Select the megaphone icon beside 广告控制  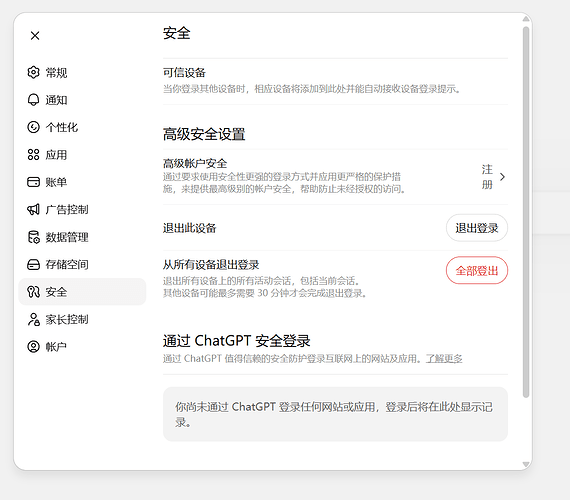pos(33,209)
